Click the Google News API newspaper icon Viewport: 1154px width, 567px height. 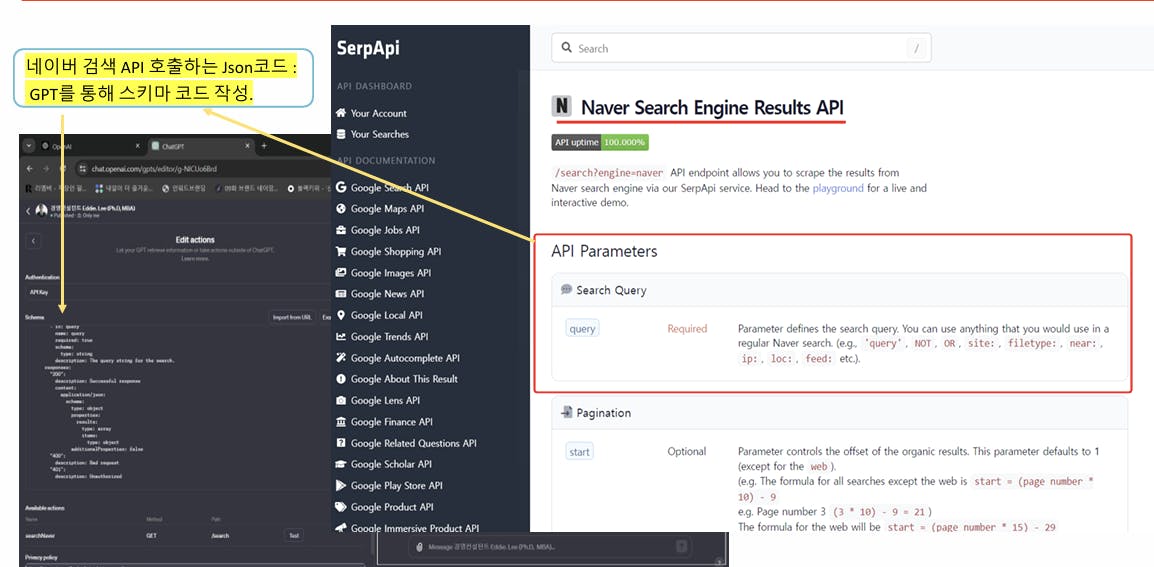click(x=341, y=294)
